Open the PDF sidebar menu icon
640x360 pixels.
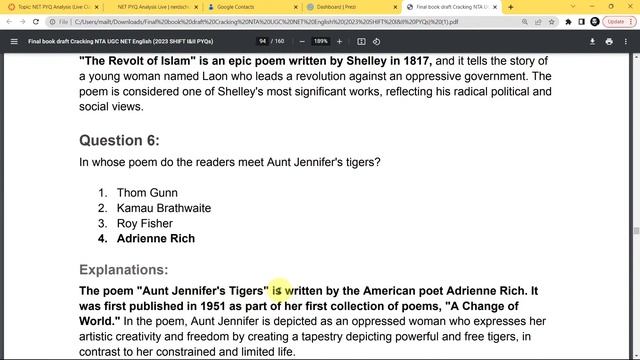tap(14, 41)
